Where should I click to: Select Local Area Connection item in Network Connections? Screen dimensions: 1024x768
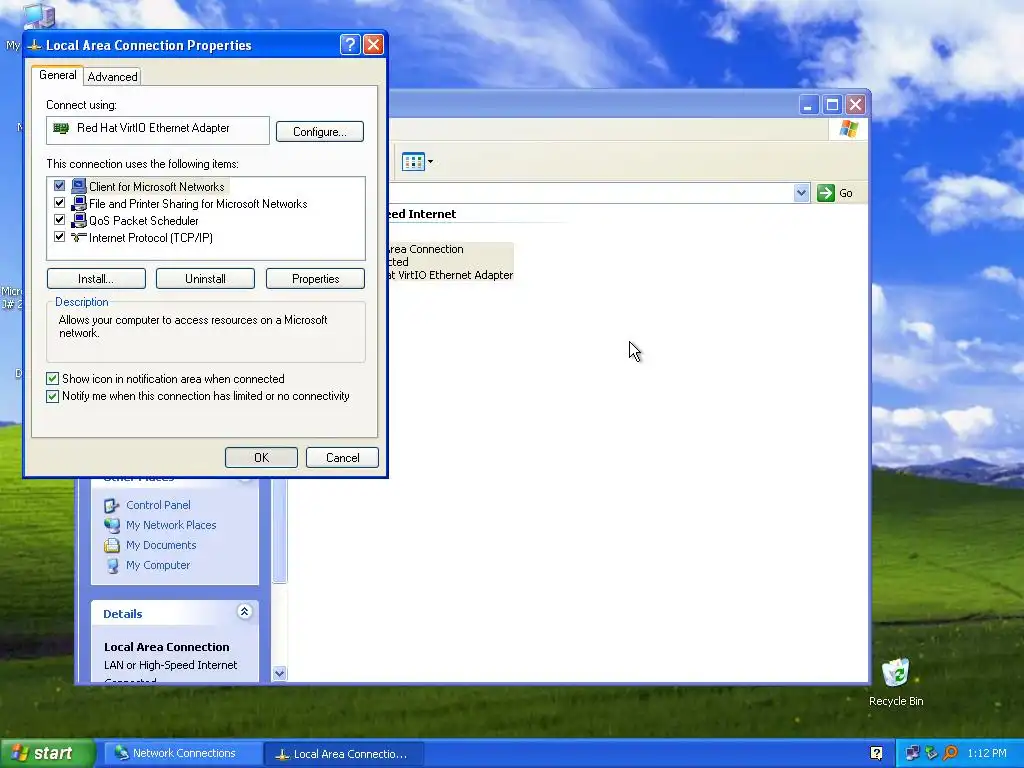pos(451,262)
